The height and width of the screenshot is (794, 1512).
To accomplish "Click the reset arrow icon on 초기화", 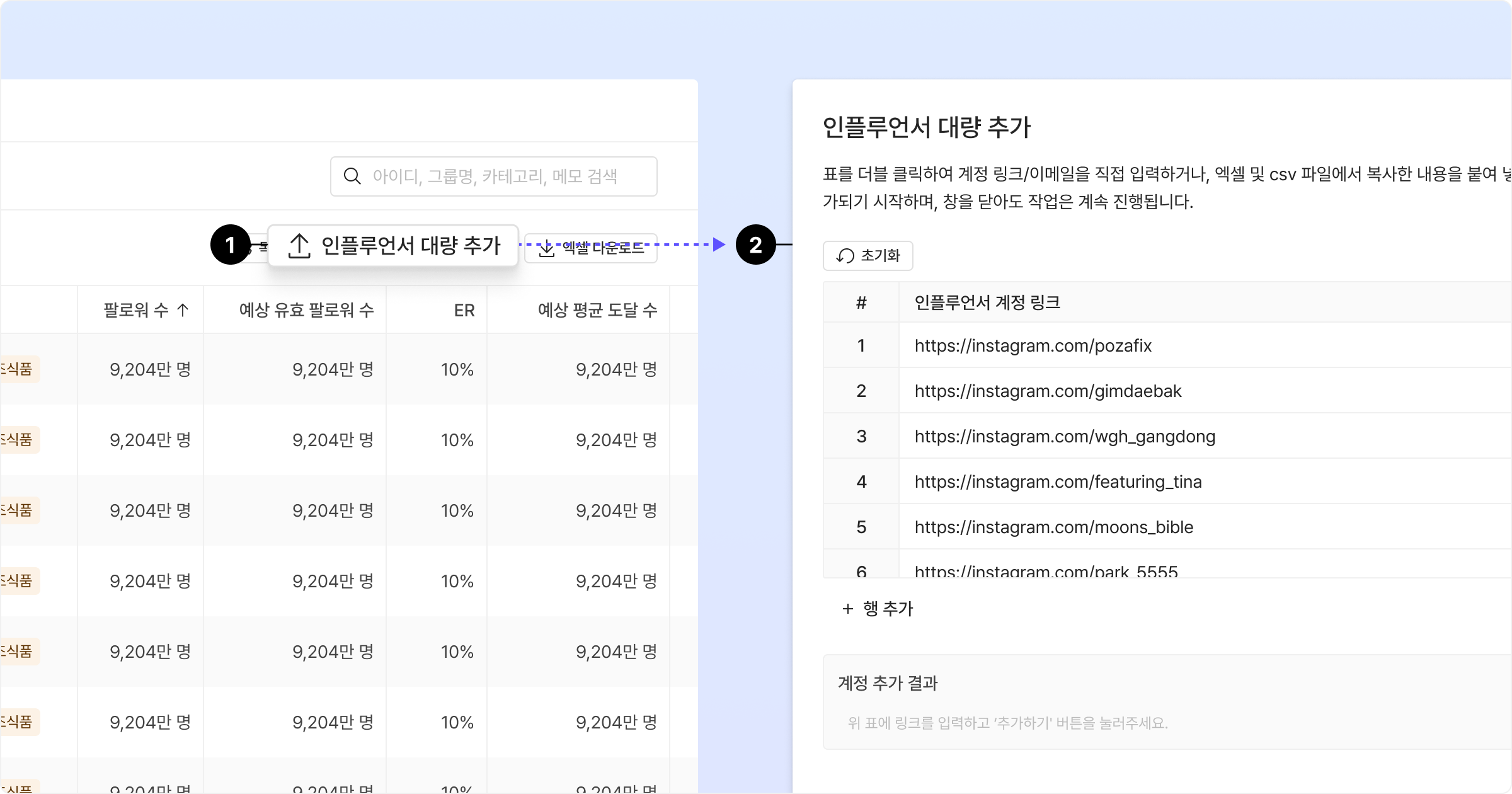I will click(845, 256).
